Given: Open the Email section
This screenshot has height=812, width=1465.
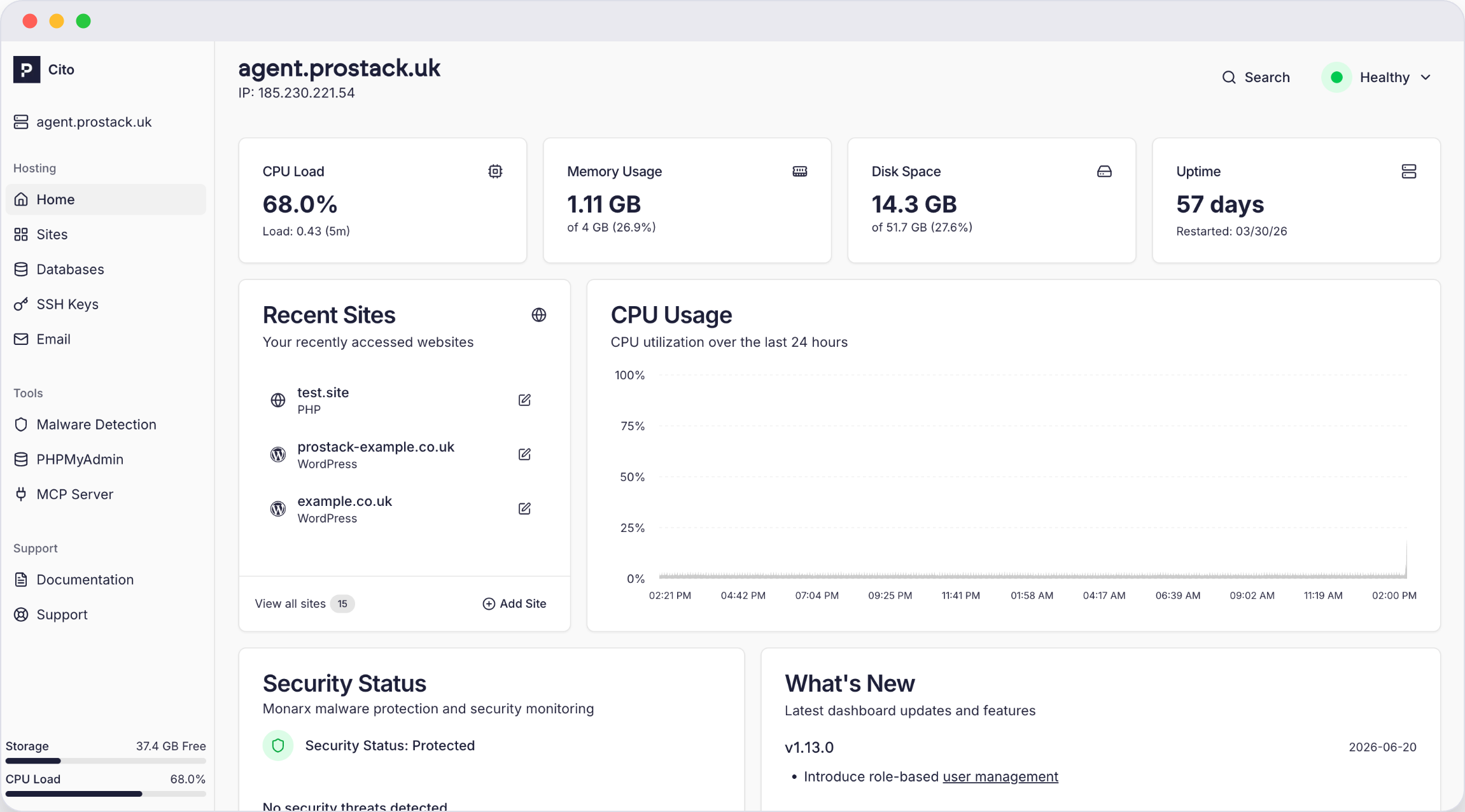Looking at the screenshot, I should pos(106,339).
